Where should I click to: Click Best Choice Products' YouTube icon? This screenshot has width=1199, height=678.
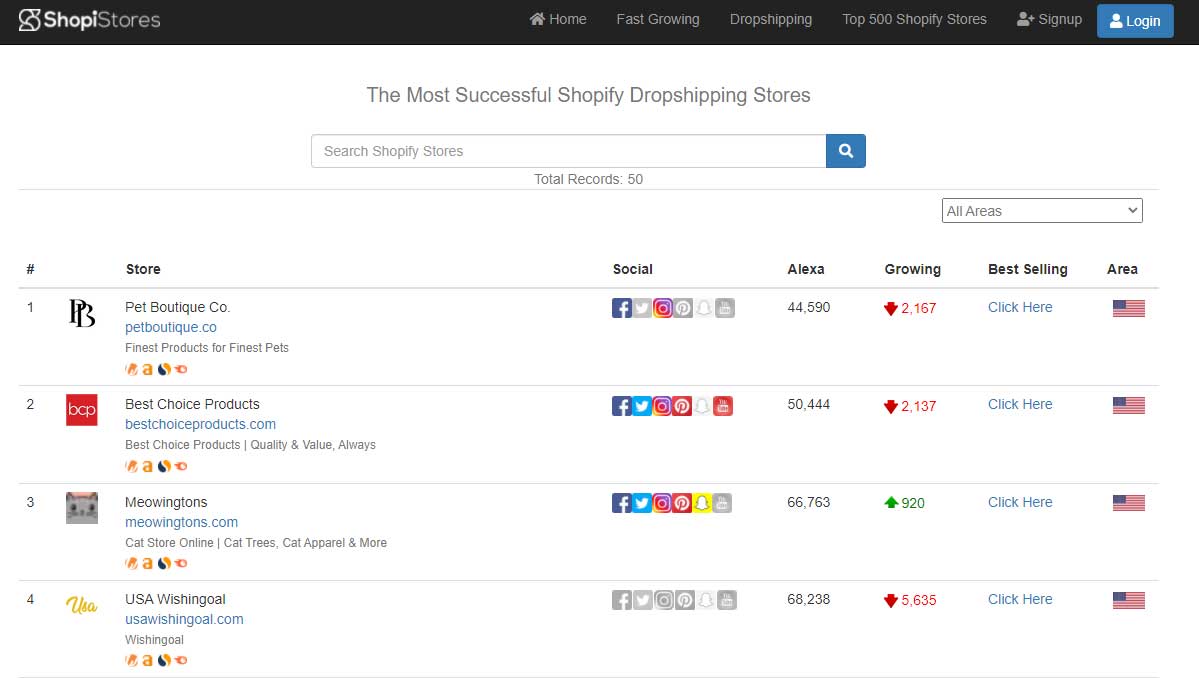[x=724, y=406]
